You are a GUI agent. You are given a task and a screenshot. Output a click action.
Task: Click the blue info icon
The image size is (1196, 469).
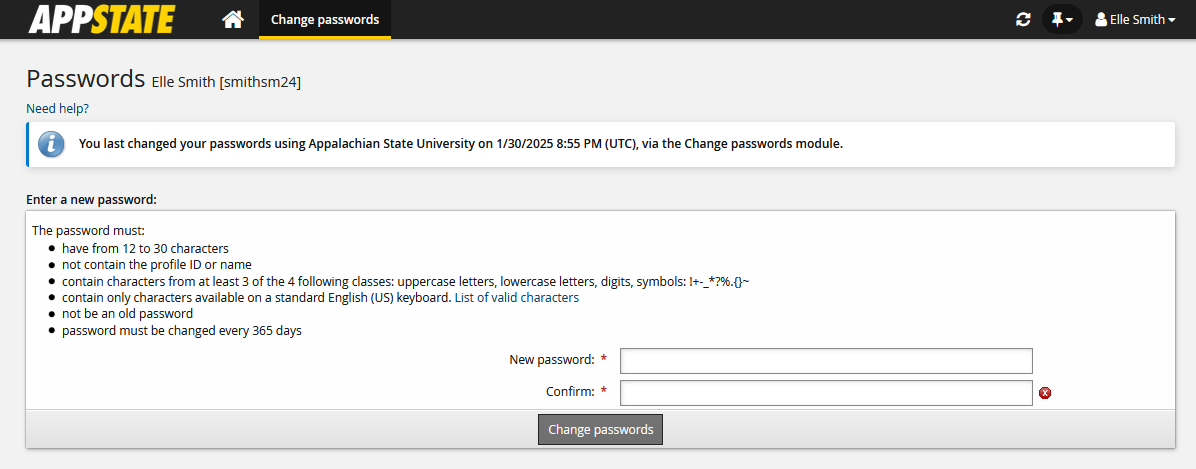(51, 143)
